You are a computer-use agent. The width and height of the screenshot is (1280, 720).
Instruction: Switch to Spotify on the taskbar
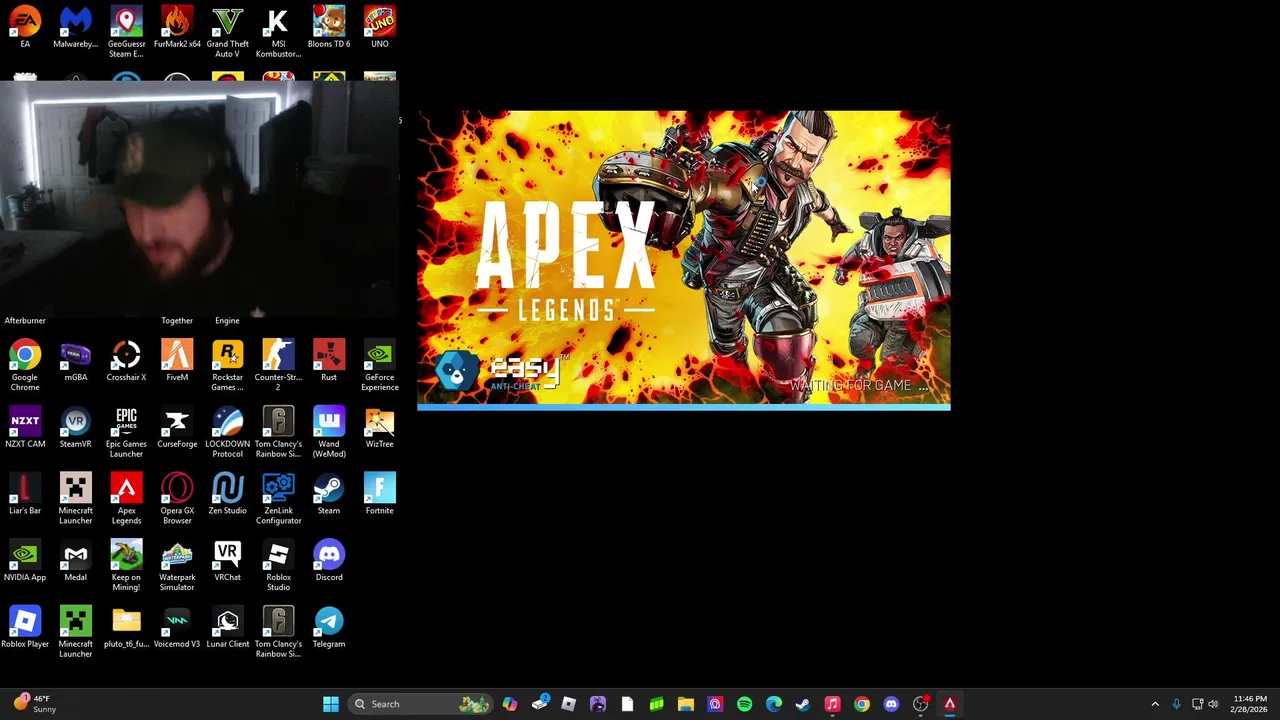click(x=744, y=704)
